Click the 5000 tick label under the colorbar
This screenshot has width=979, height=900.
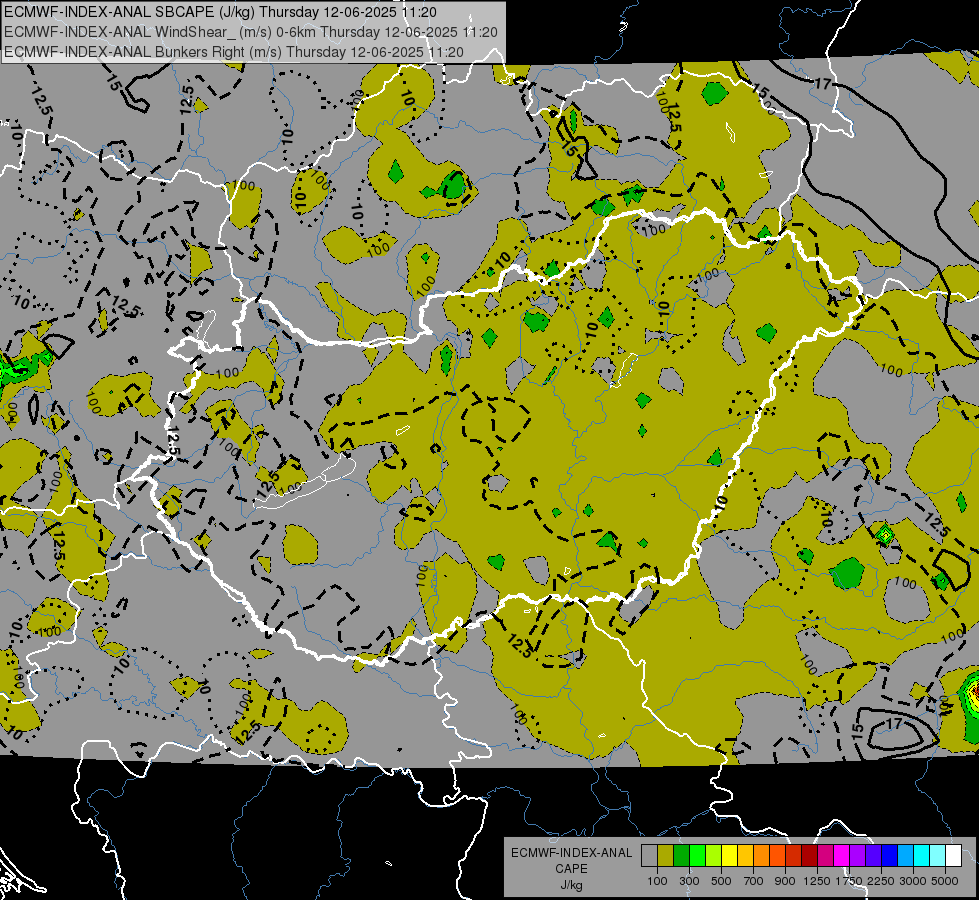(x=945, y=881)
